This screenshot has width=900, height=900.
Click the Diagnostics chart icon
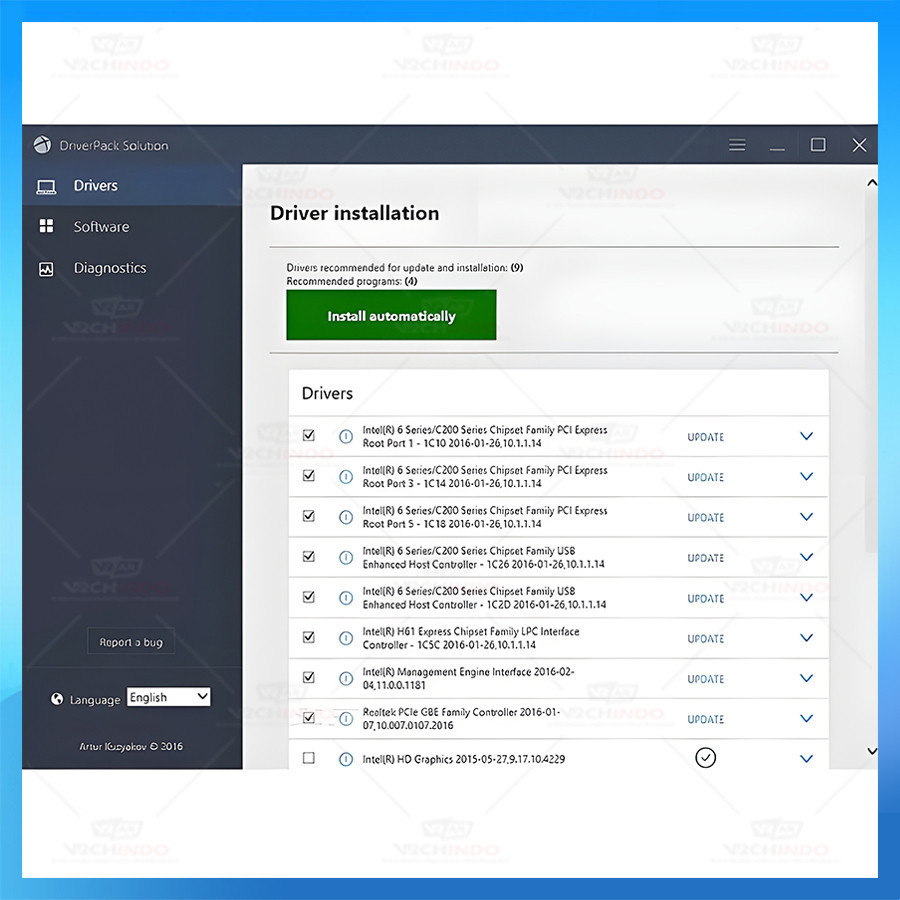[x=46, y=269]
